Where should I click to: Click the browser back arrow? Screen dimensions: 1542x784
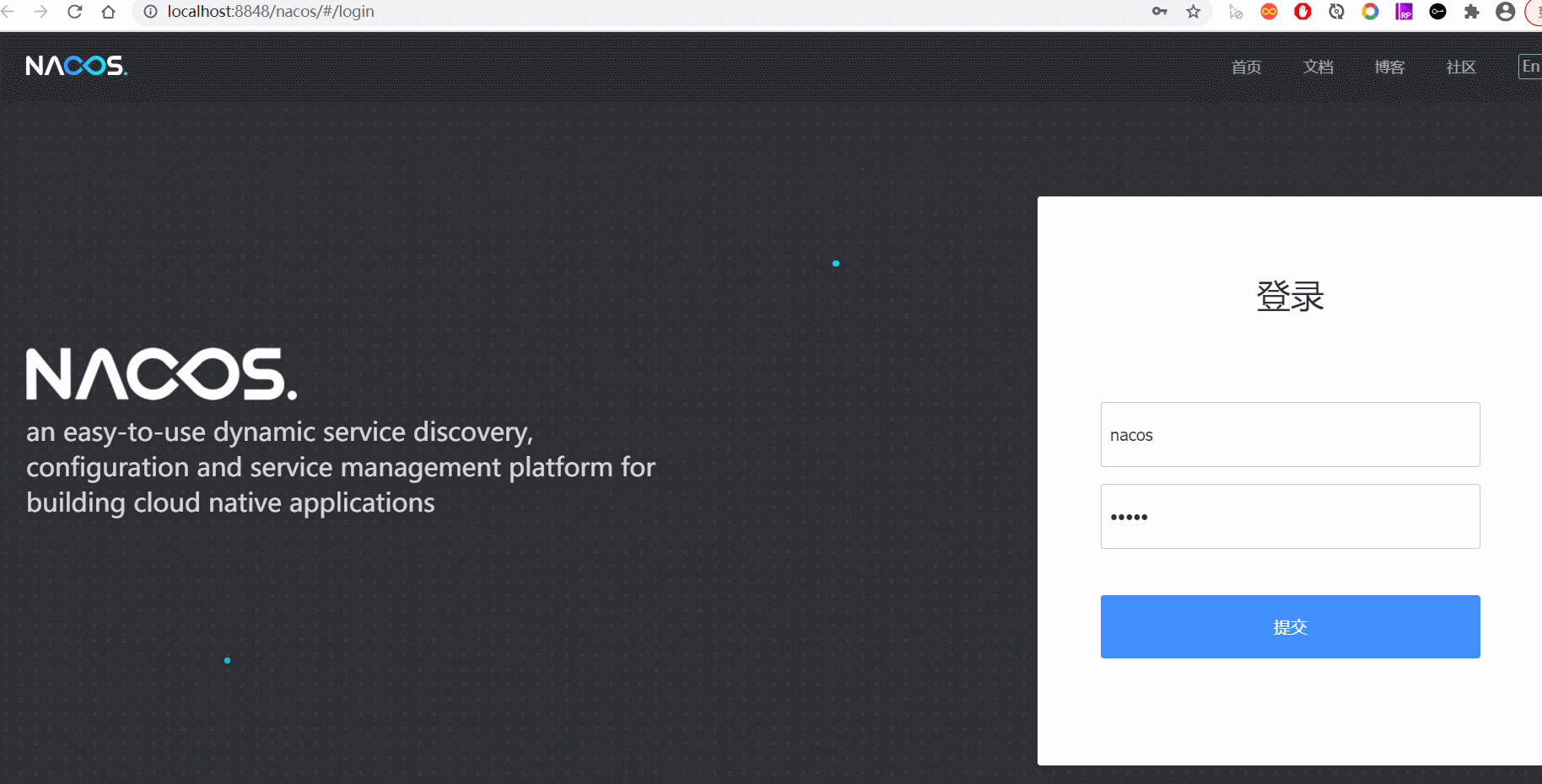pyautogui.click(x=8, y=12)
